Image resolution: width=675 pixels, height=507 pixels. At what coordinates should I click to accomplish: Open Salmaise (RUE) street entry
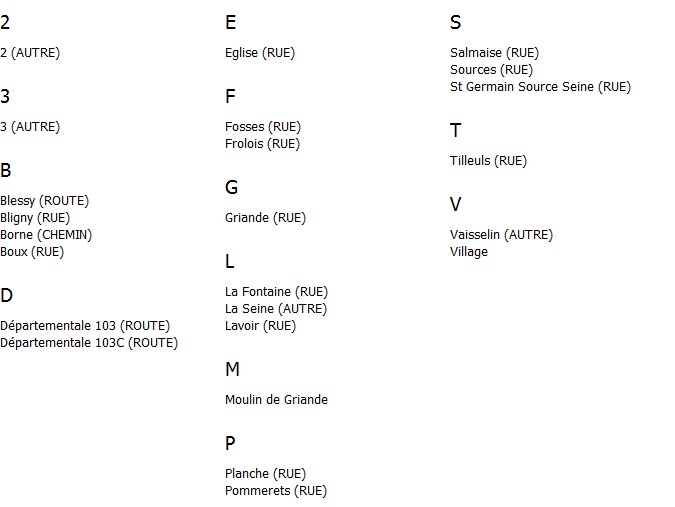(495, 53)
